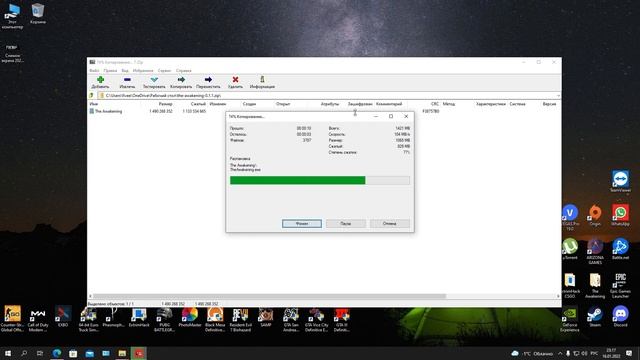Open the Tools menu in 7-Zip

click(x=164, y=71)
